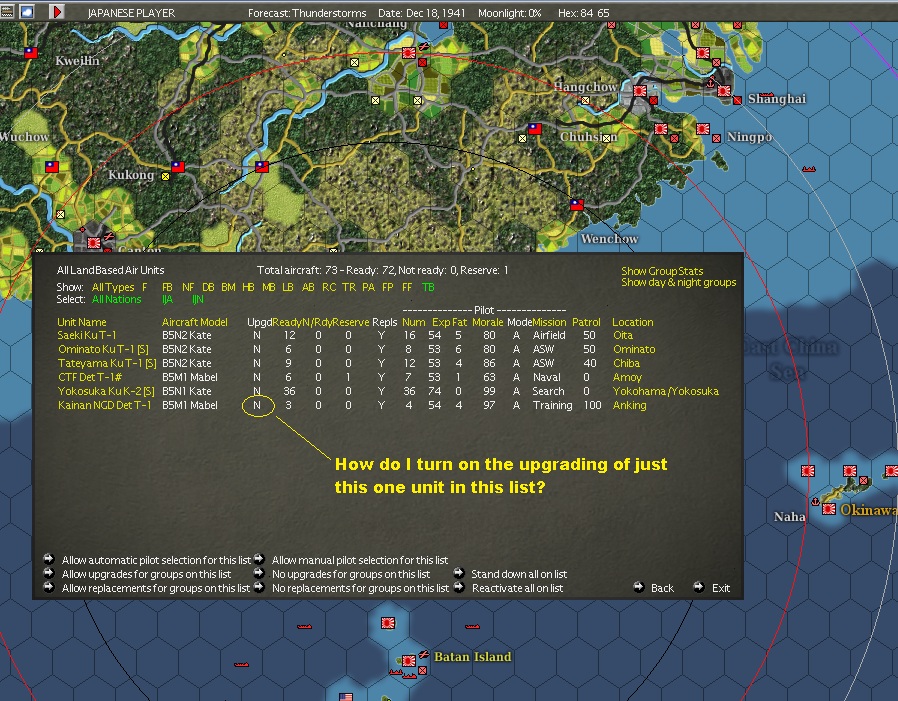898x701 pixels.
Task: Open the Yokosuka Ku K-2 [S] unit
Action: [107, 391]
